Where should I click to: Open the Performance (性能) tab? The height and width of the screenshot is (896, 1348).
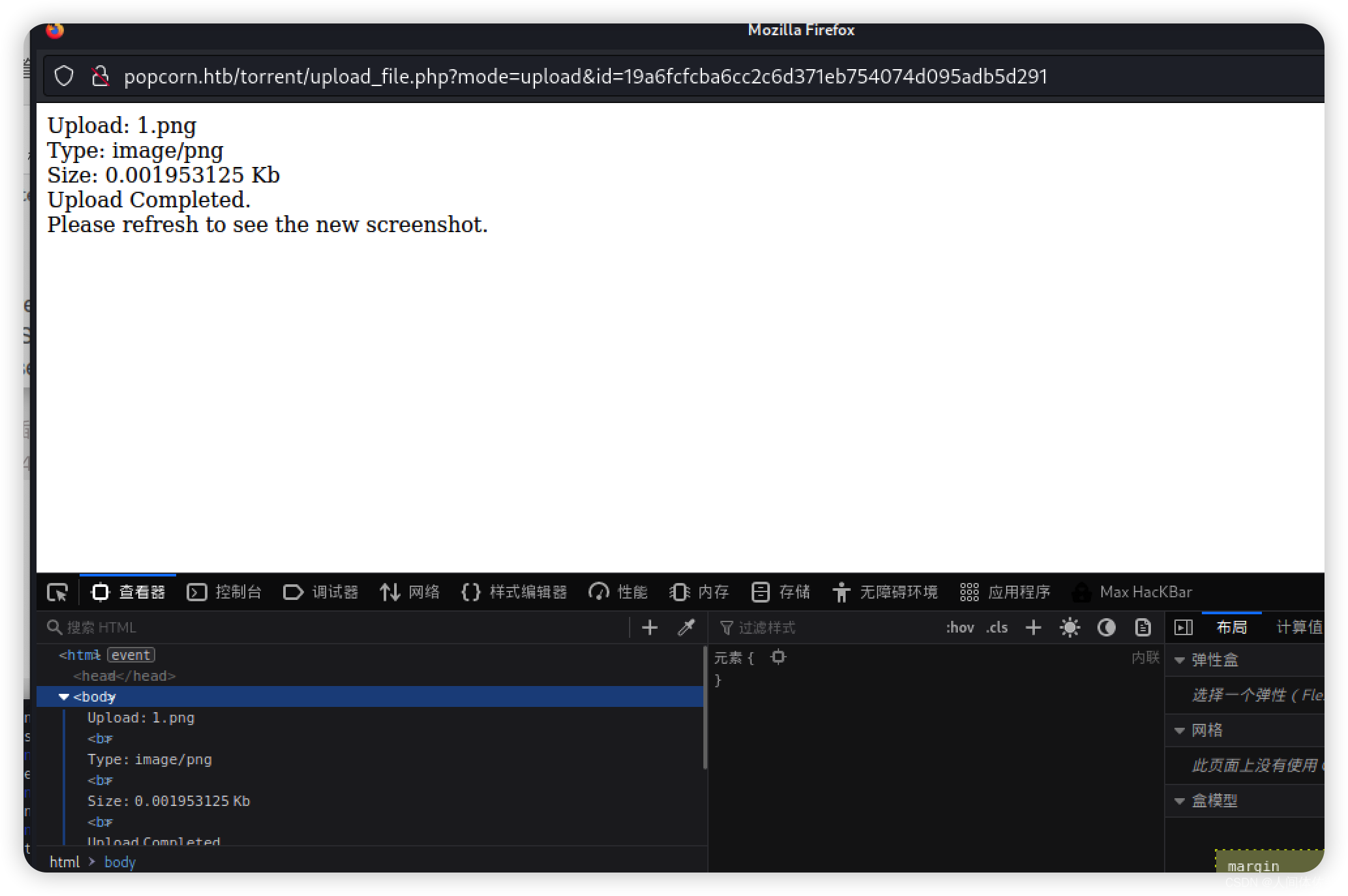coord(618,592)
